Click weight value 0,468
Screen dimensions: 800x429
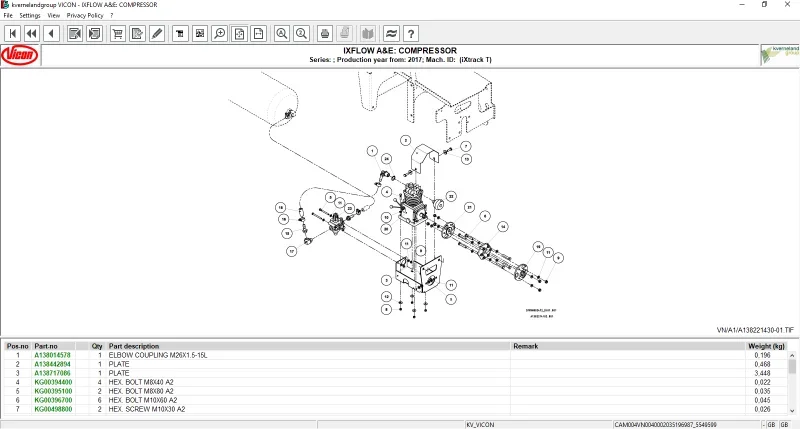pos(762,364)
